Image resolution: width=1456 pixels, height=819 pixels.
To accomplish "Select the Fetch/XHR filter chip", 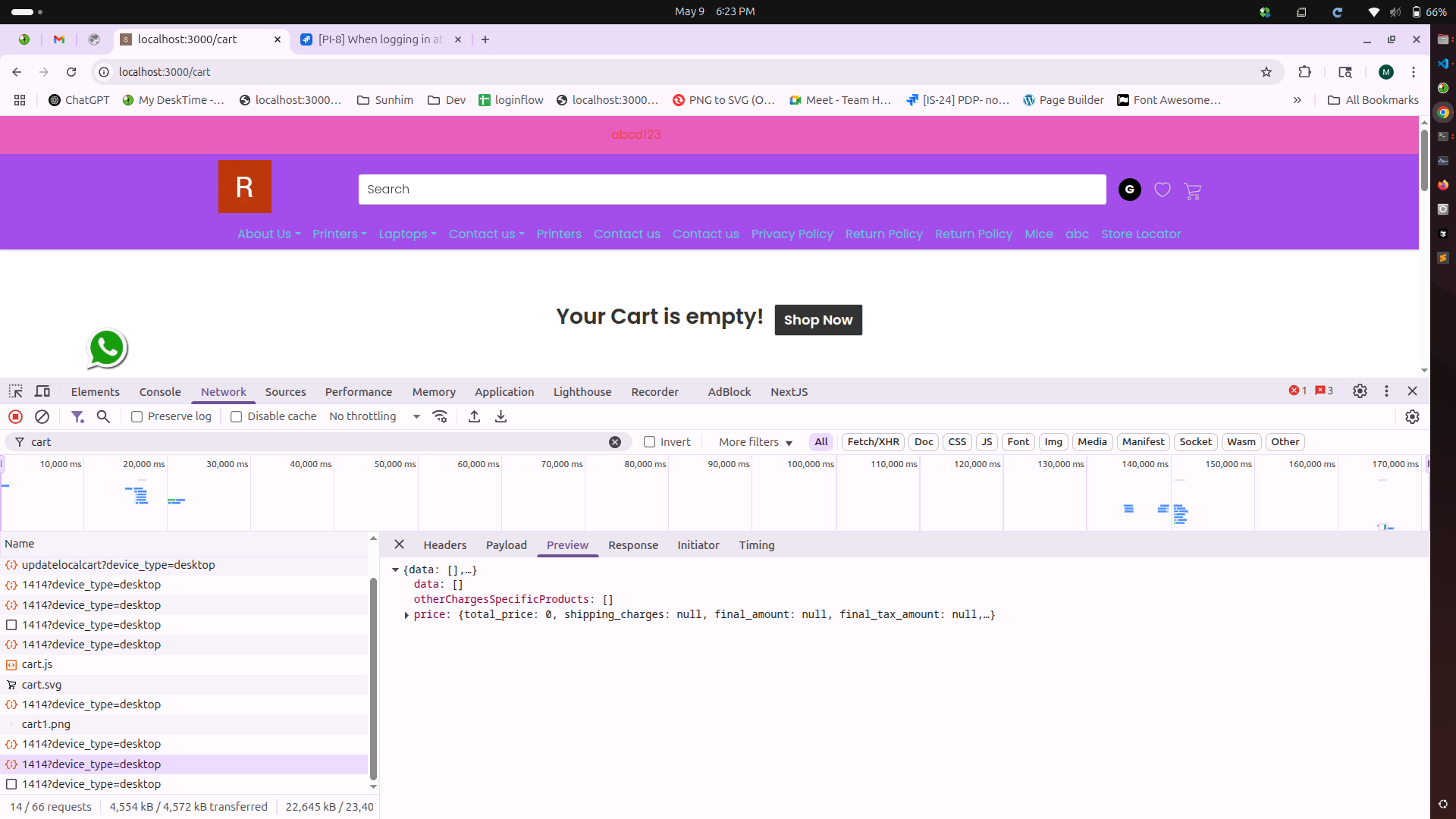I will (873, 442).
